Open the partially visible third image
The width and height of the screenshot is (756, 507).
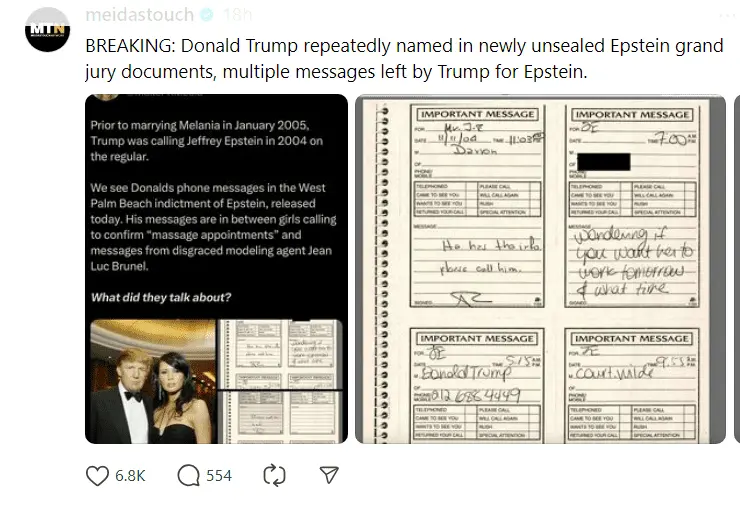click(x=737, y=269)
